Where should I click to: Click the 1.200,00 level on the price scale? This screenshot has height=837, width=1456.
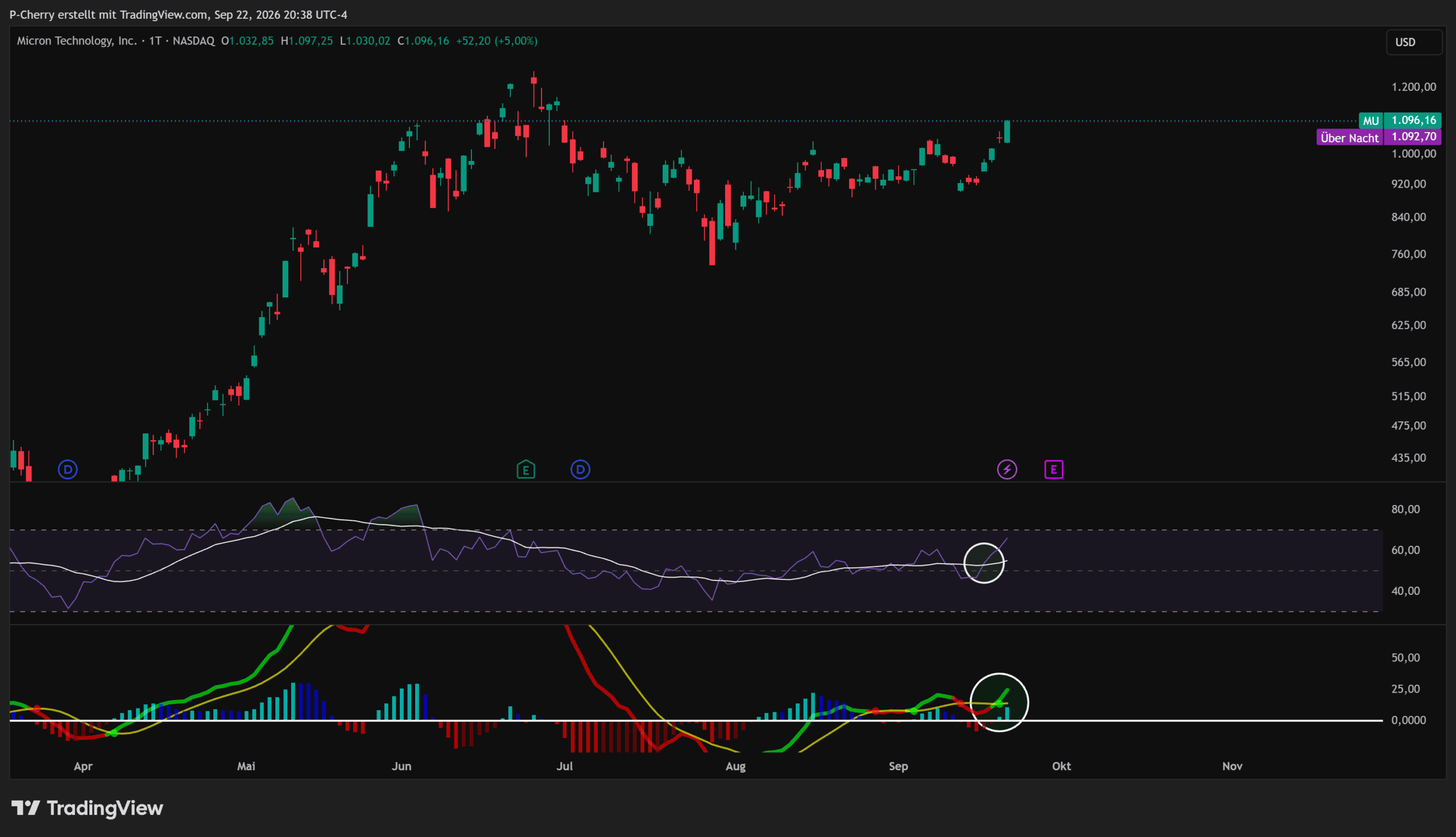click(1413, 87)
